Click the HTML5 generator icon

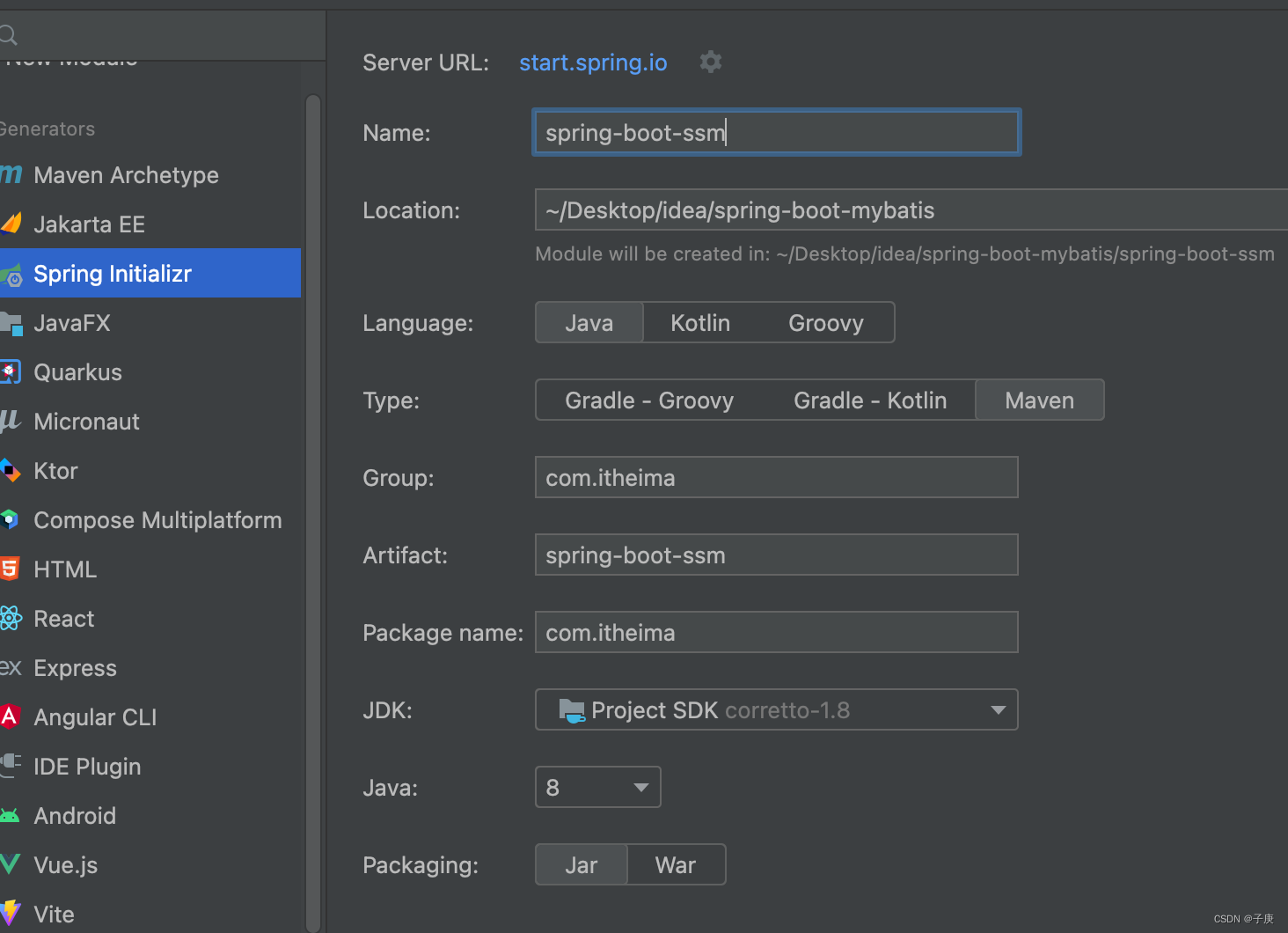coord(10,569)
